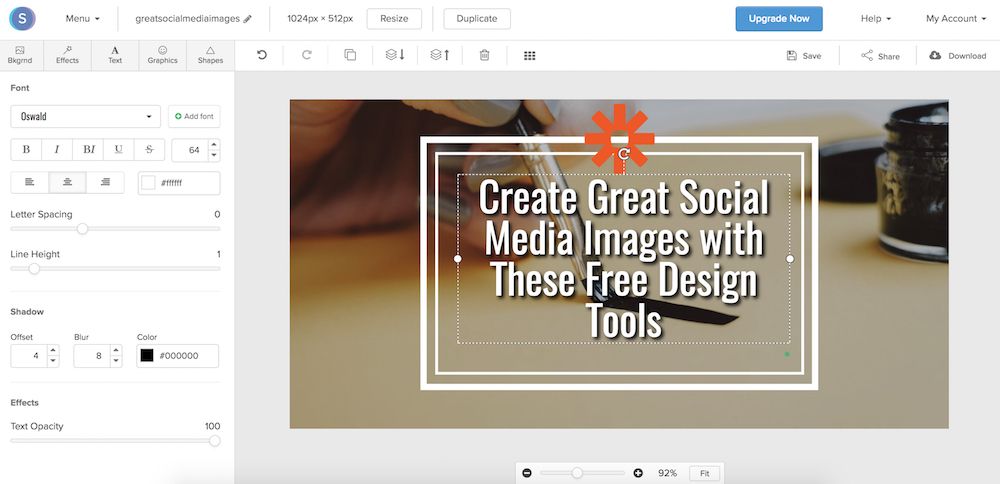Click the zoom-out minus icon

[x=527, y=472]
